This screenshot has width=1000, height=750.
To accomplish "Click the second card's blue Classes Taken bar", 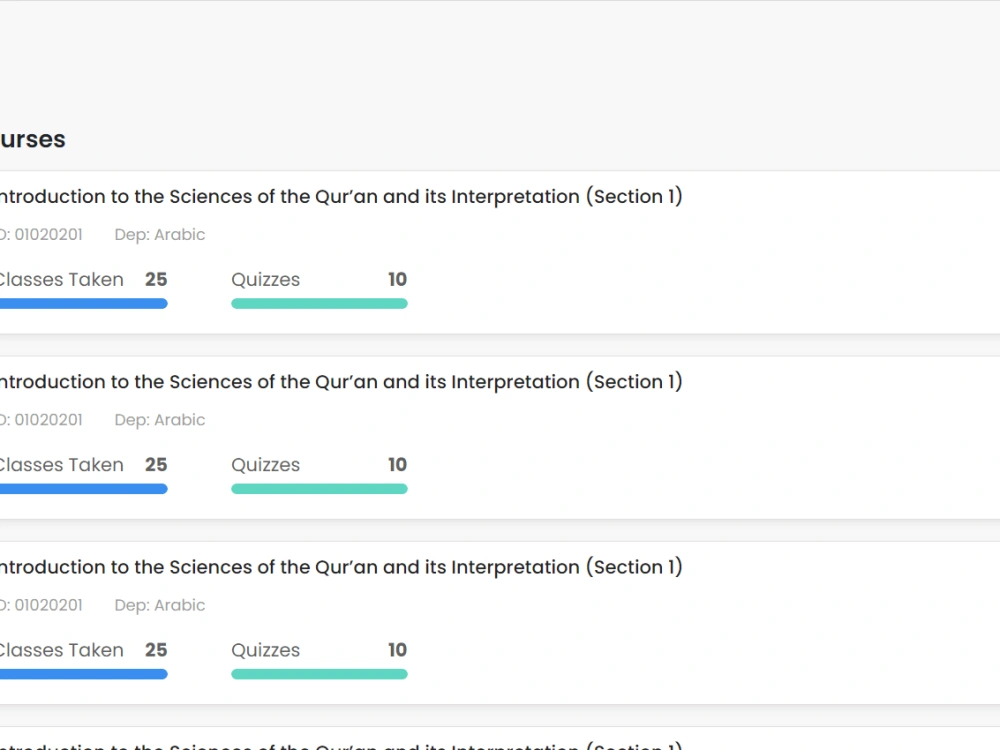I will pos(83,489).
